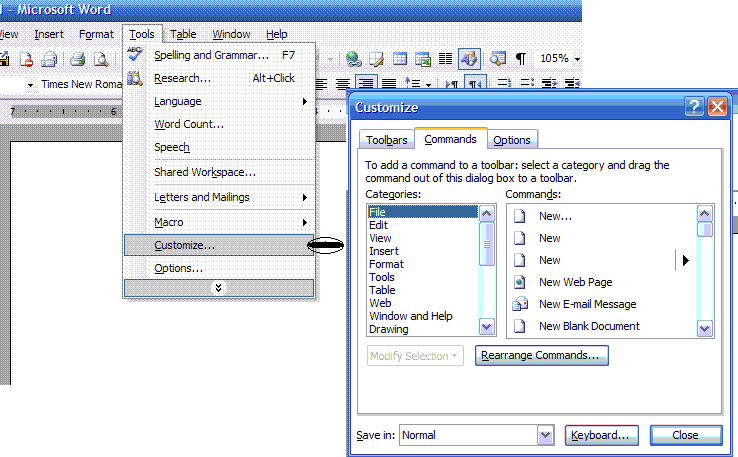Expand full Tools menu with chevrons
Screen dimensions: 738x457
pyautogui.click(x=219, y=288)
